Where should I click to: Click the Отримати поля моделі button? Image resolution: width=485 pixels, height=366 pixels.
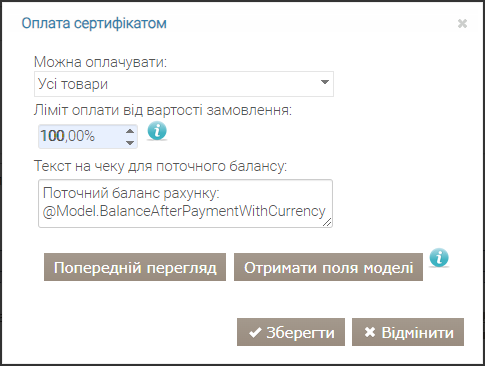point(328,267)
